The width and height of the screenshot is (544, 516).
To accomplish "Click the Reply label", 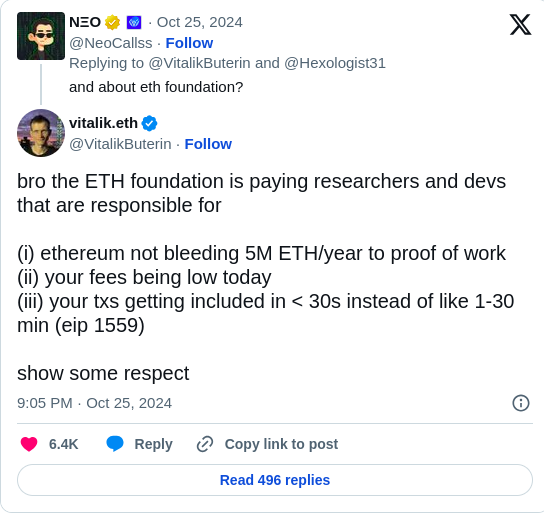I will [153, 444].
